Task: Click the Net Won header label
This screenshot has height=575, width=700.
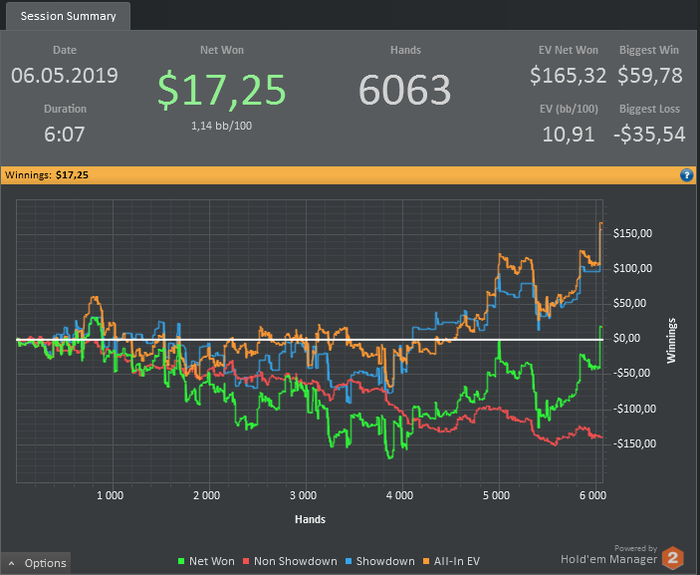Action: point(222,50)
